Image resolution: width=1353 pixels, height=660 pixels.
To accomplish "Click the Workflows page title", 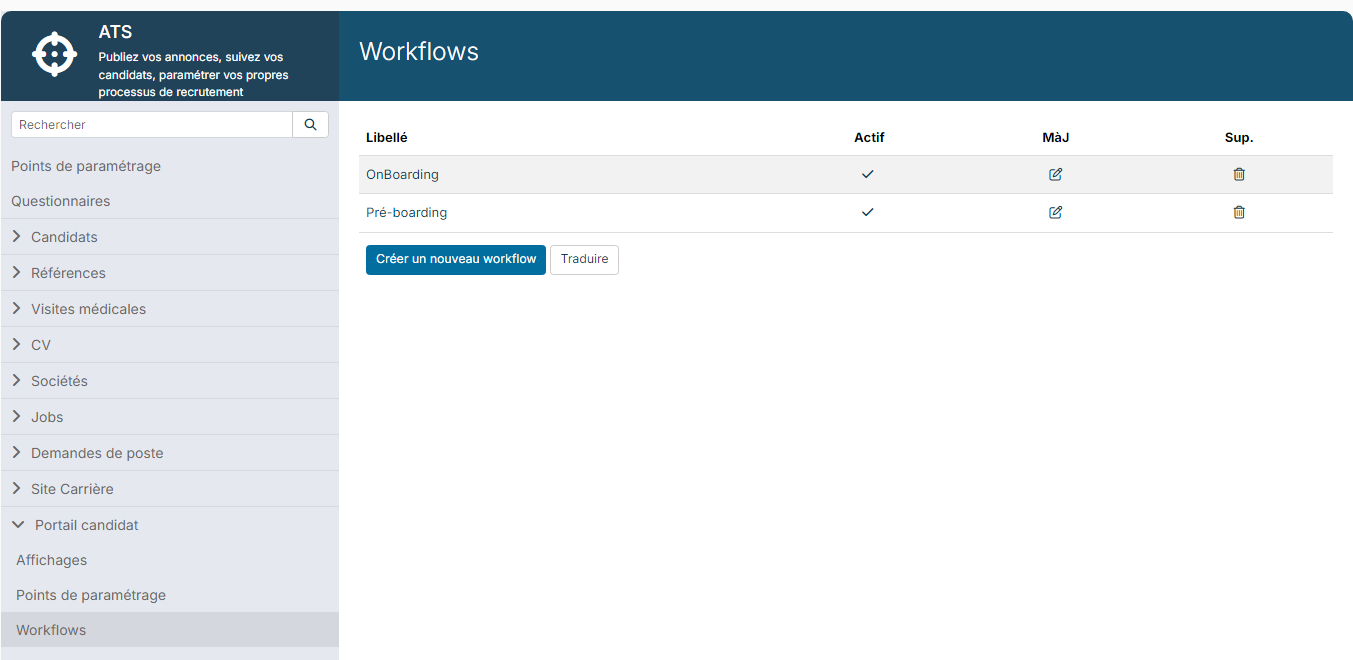I will pos(419,51).
